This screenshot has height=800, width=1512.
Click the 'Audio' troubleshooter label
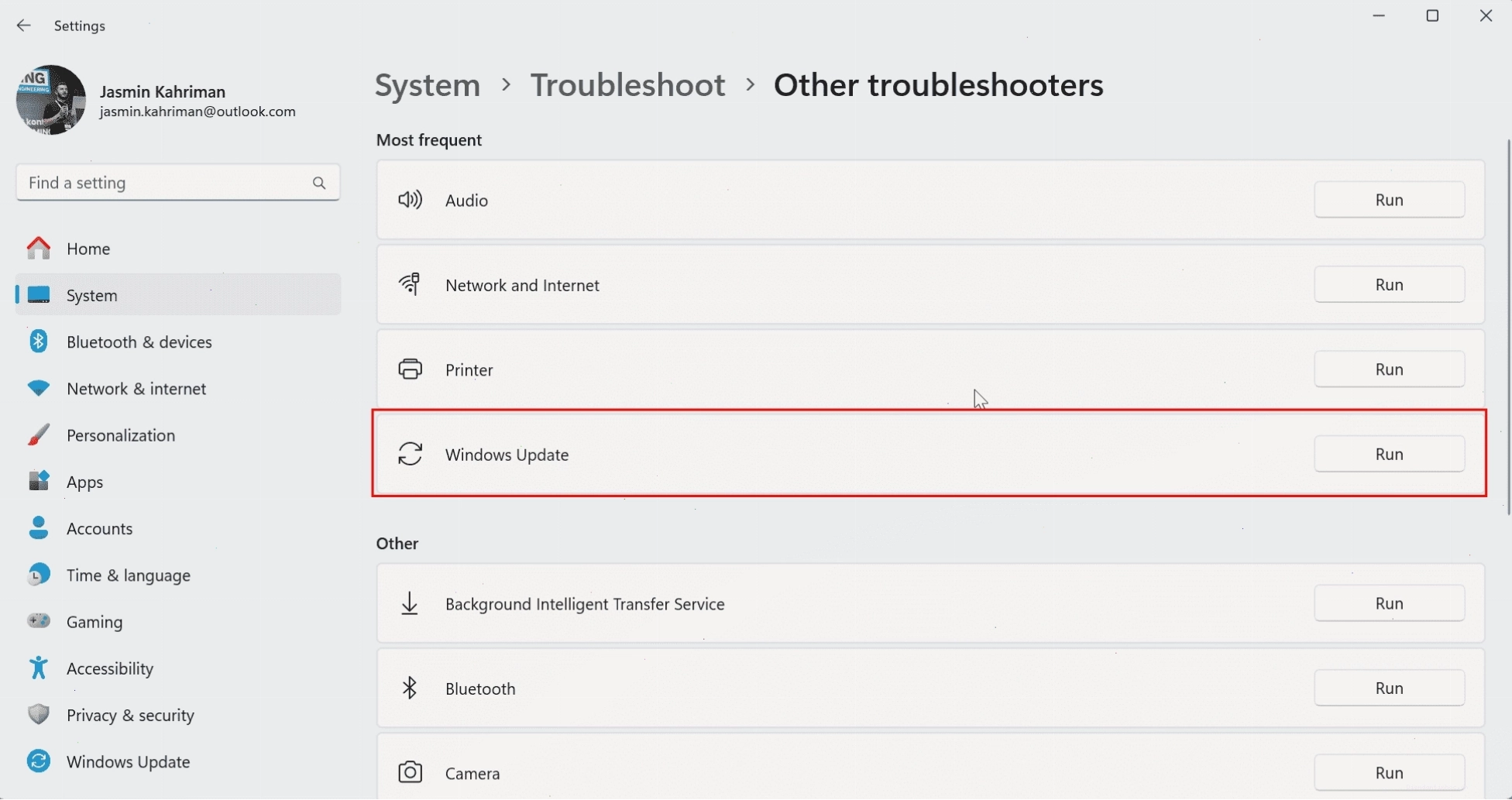pyautogui.click(x=466, y=201)
